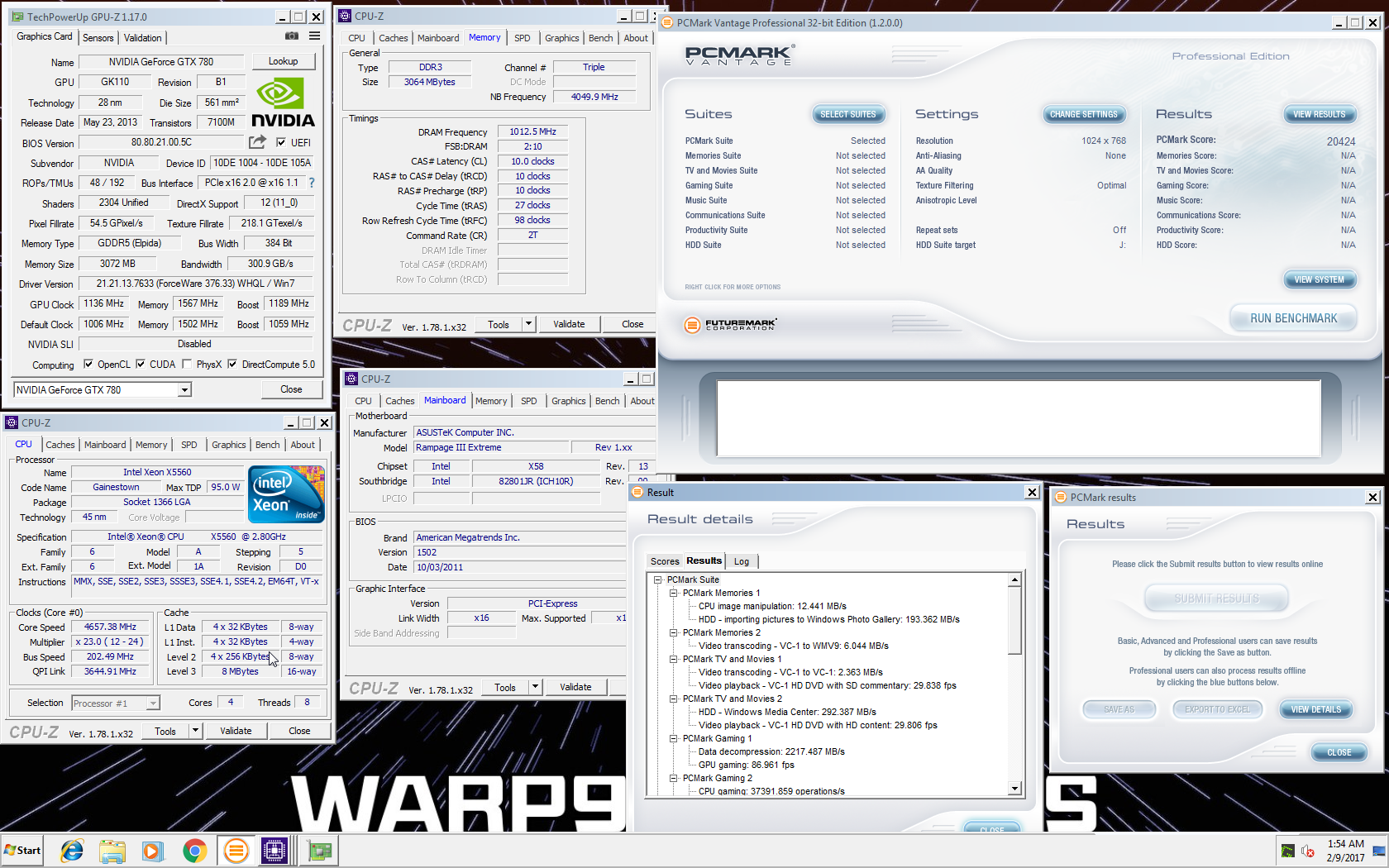
Task: Switch to the CPU-Z purple taskbar icon
Action: tap(274, 850)
